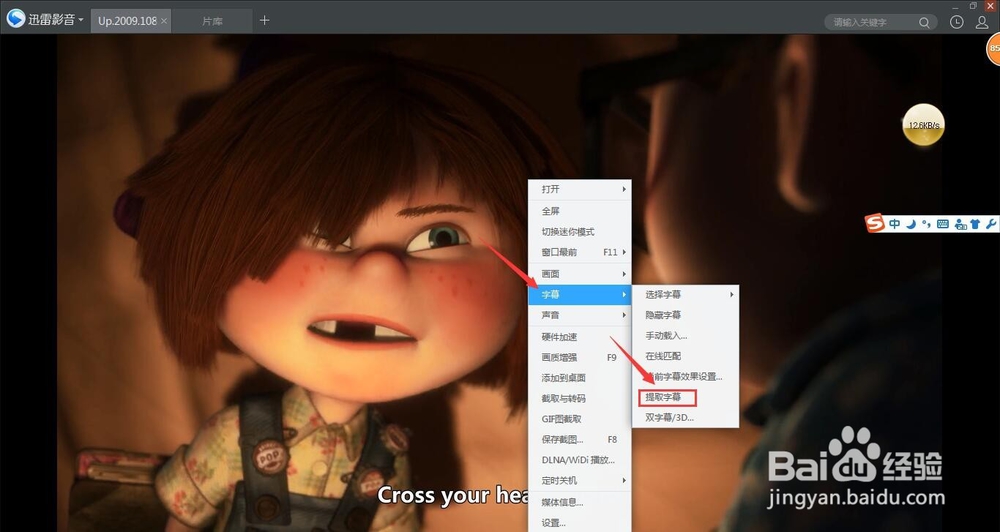Expand the 选择字幕 submenu
The width and height of the screenshot is (1000, 532).
click(686, 295)
